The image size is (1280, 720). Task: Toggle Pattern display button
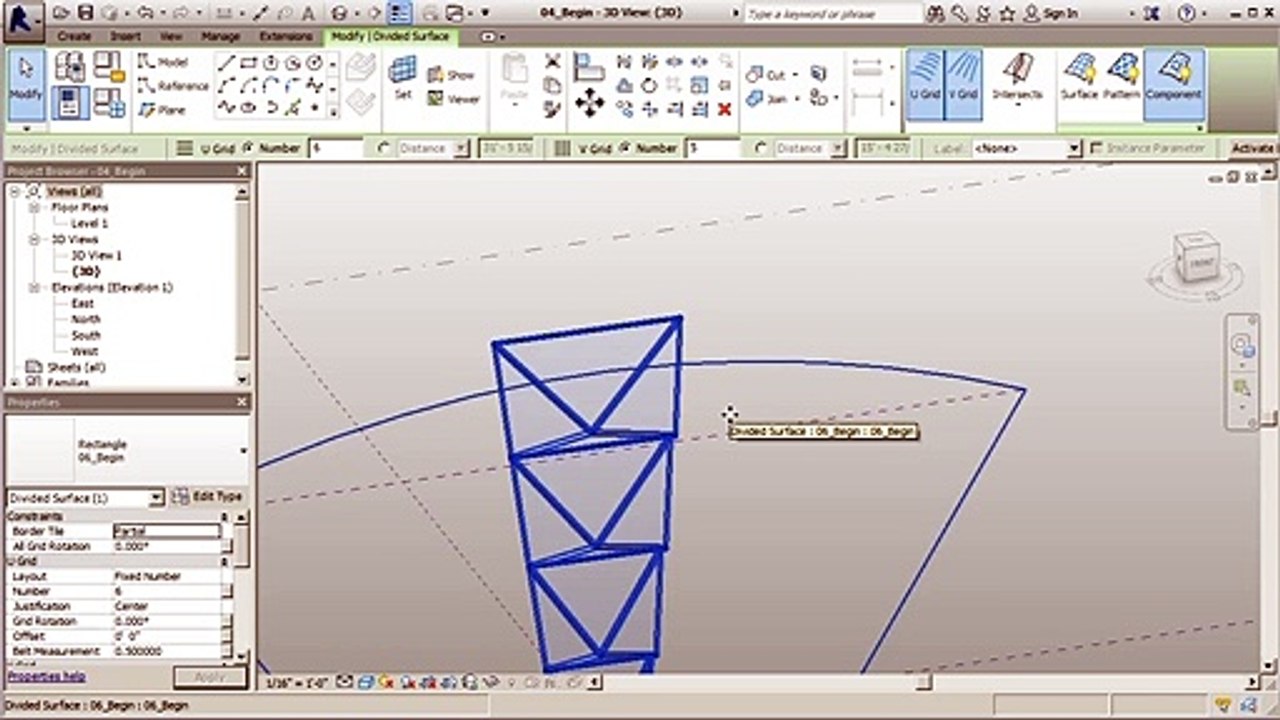pyautogui.click(x=1123, y=78)
